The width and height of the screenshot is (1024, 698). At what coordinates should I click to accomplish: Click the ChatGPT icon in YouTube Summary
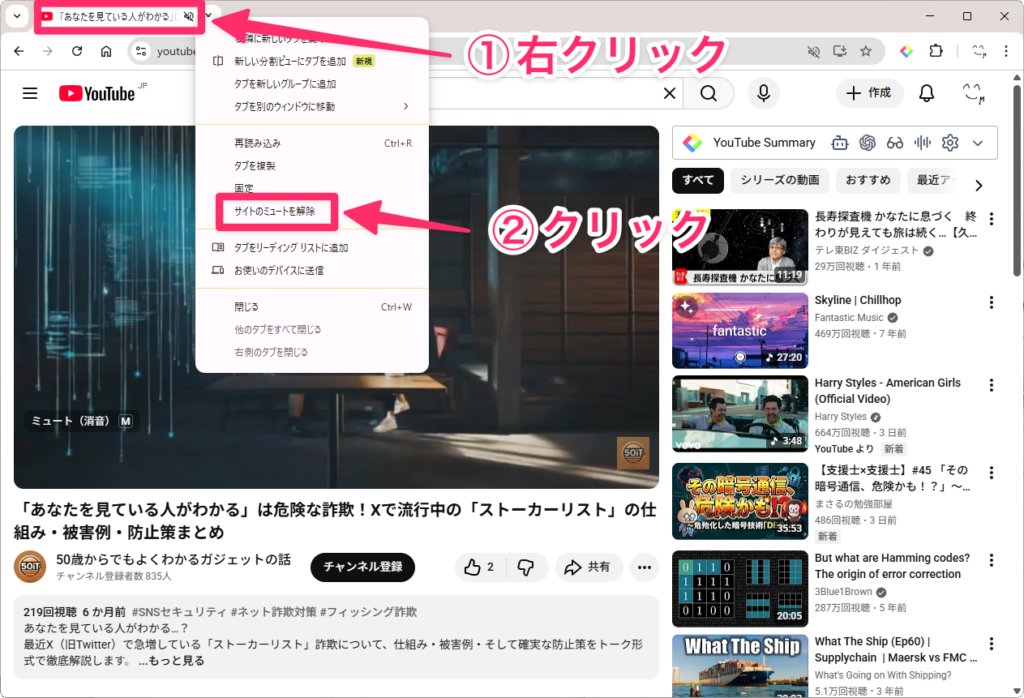pos(867,143)
